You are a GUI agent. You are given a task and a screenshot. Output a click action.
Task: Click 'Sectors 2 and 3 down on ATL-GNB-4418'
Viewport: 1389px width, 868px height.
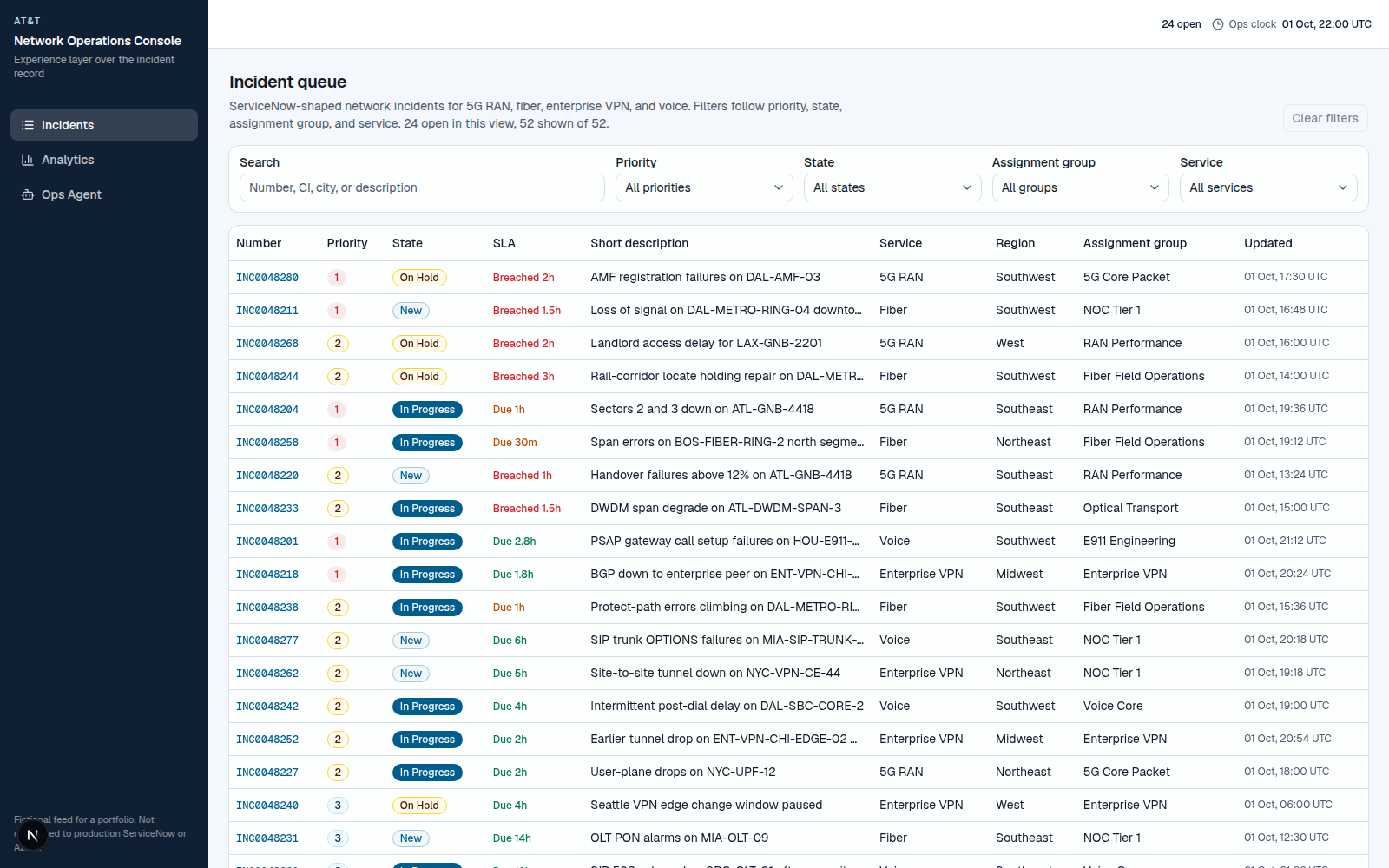(702, 409)
